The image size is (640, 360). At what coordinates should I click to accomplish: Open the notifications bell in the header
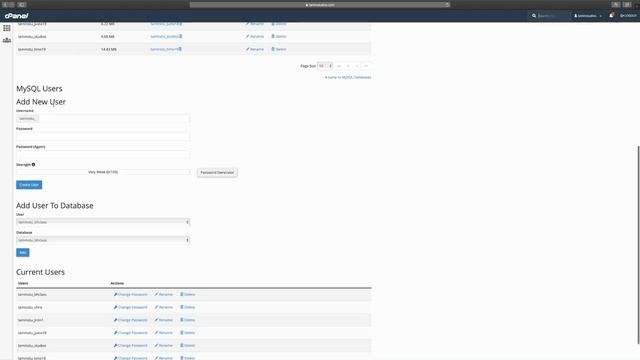click(611, 16)
